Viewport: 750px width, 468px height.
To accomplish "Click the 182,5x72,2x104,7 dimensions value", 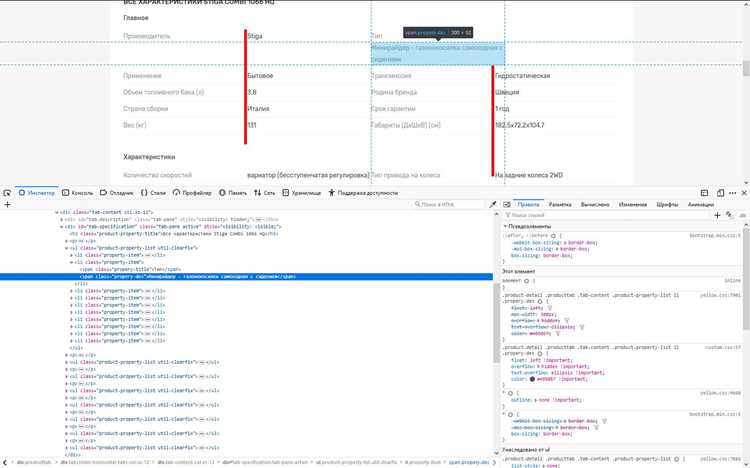I will pyautogui.click(x=519, y=125).
